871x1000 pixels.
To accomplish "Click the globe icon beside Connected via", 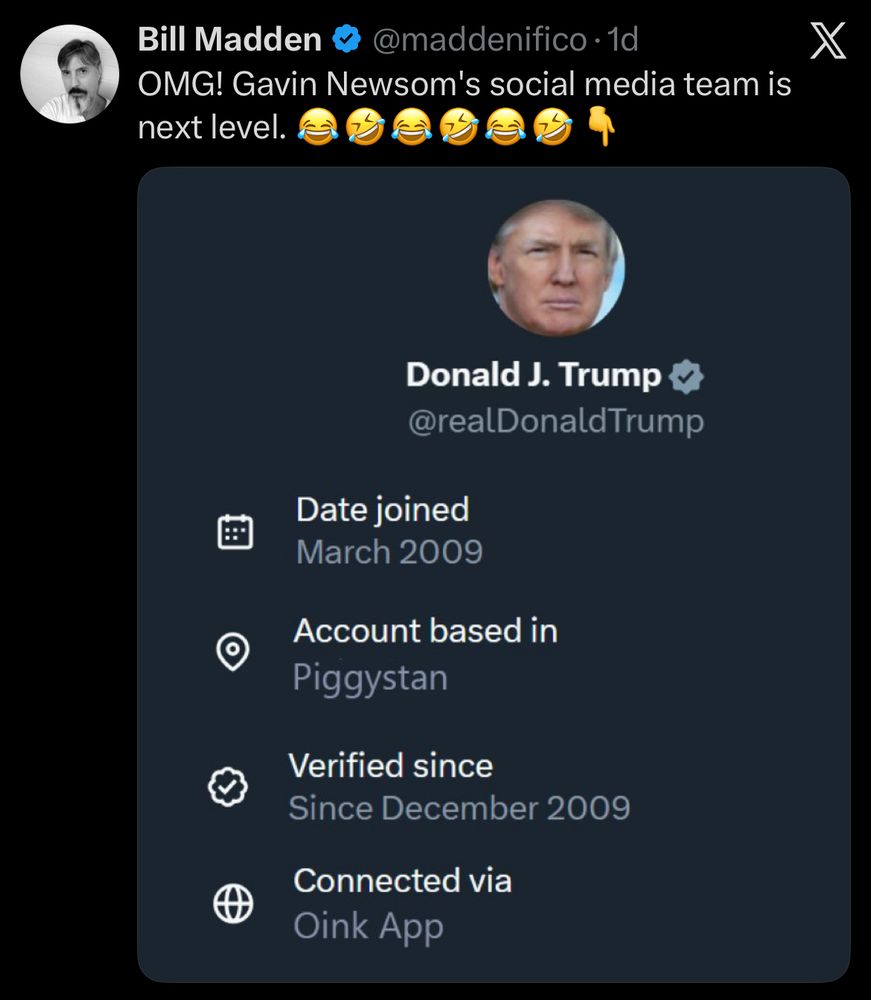I will coord(233,904).
